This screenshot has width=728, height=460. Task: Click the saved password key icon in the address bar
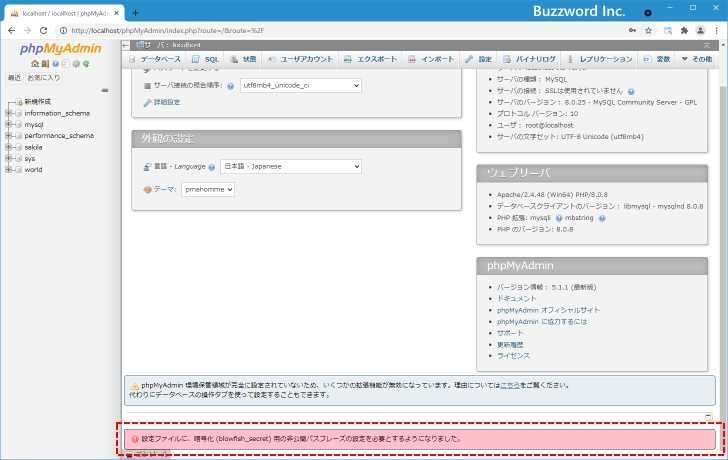tap(632, 31)
